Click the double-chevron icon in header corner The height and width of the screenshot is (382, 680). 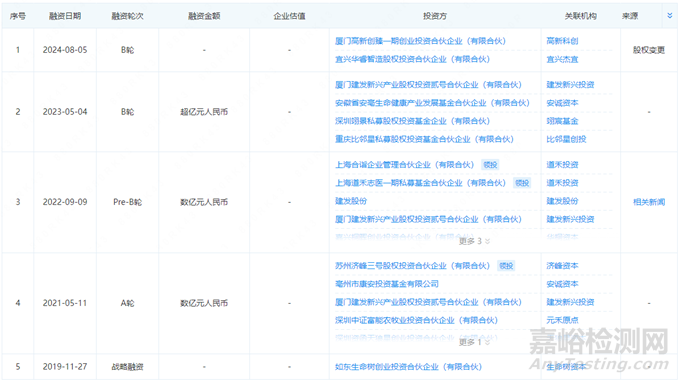[670, 16]
